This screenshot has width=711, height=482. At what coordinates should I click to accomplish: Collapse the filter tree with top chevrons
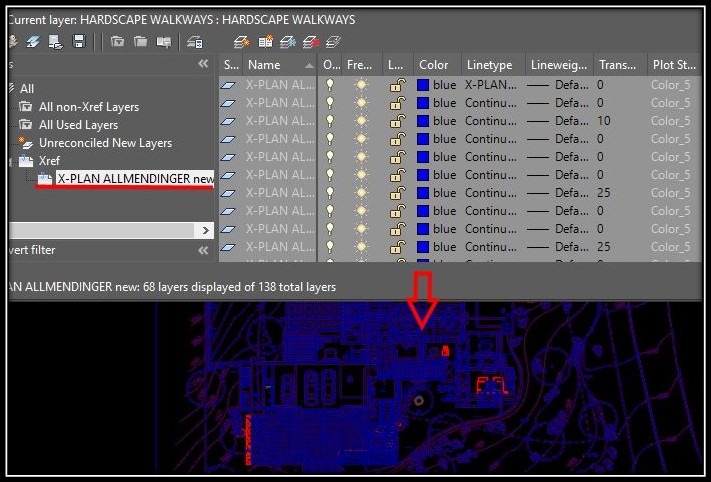203,63
